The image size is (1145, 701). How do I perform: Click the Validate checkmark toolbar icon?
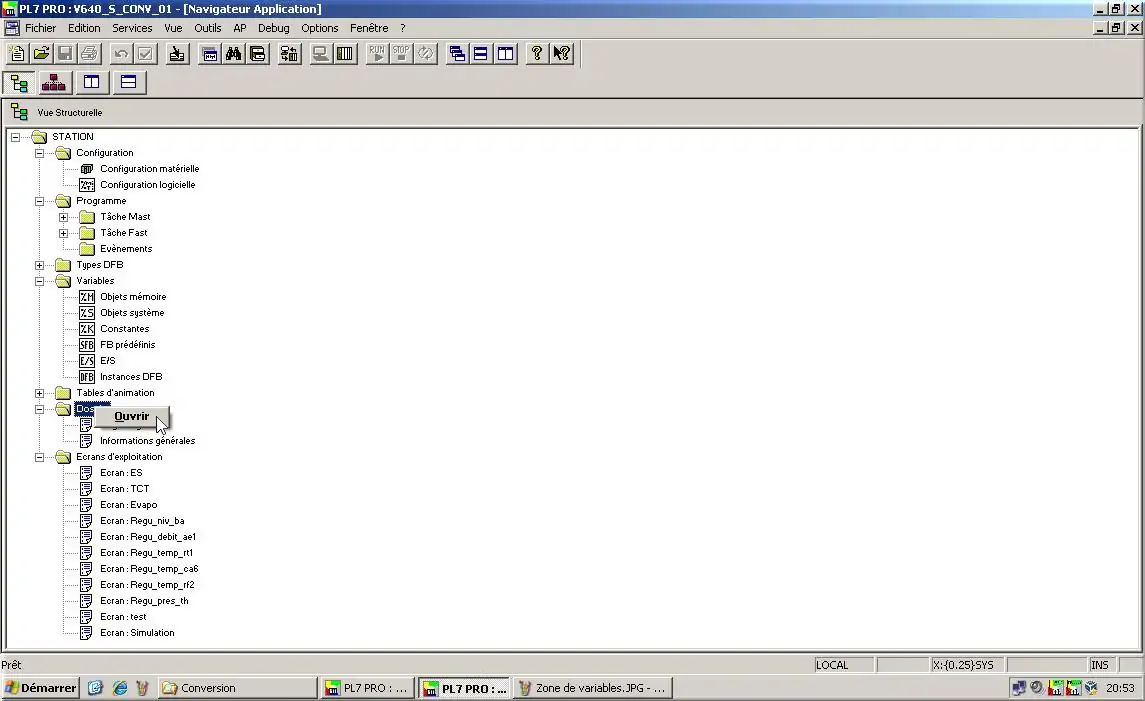tap(145, 53)
